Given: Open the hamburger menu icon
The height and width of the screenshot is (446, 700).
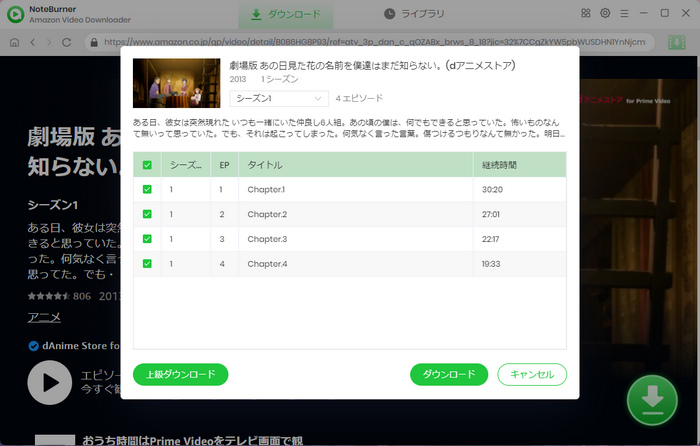Looking at the screenshot, I should [x=624, y=13].
